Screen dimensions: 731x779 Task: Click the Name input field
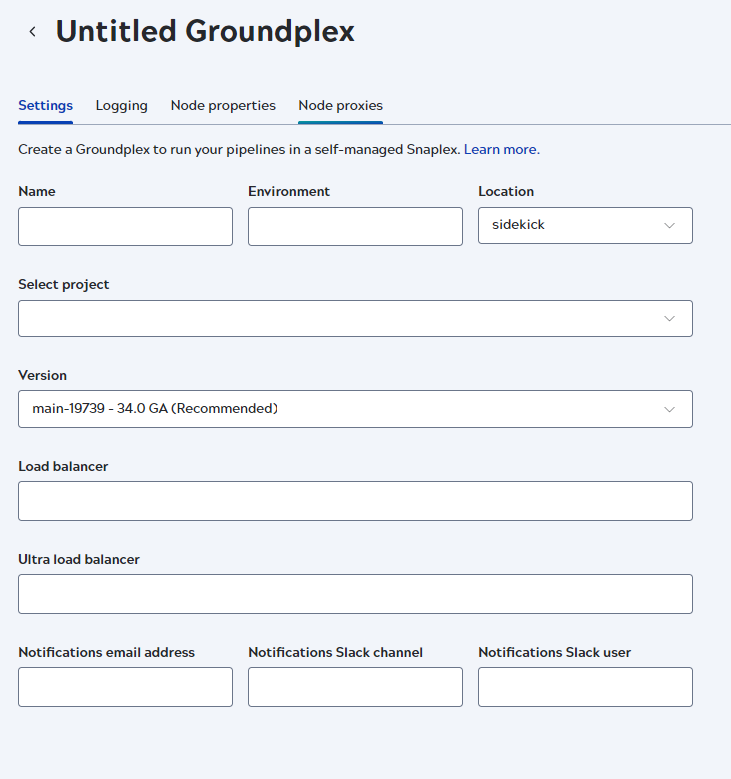click(x=125, y=226)
